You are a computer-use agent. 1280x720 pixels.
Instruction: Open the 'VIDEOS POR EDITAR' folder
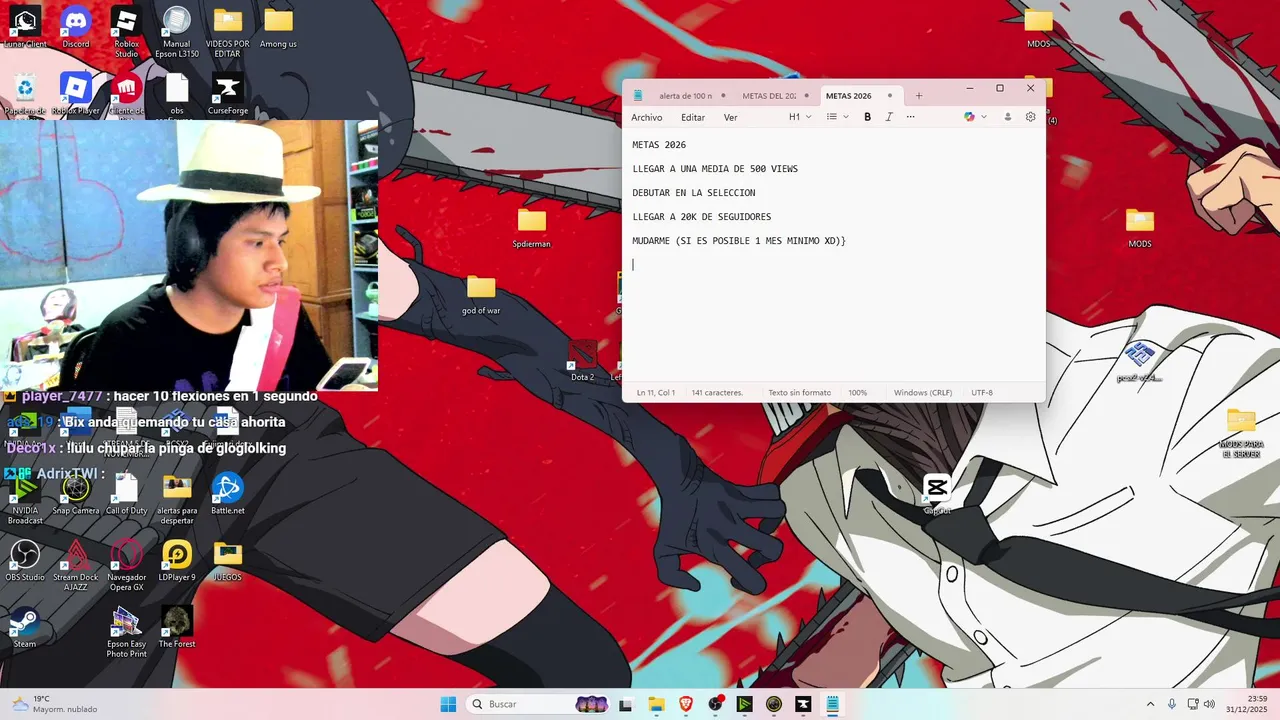(228, 32)
